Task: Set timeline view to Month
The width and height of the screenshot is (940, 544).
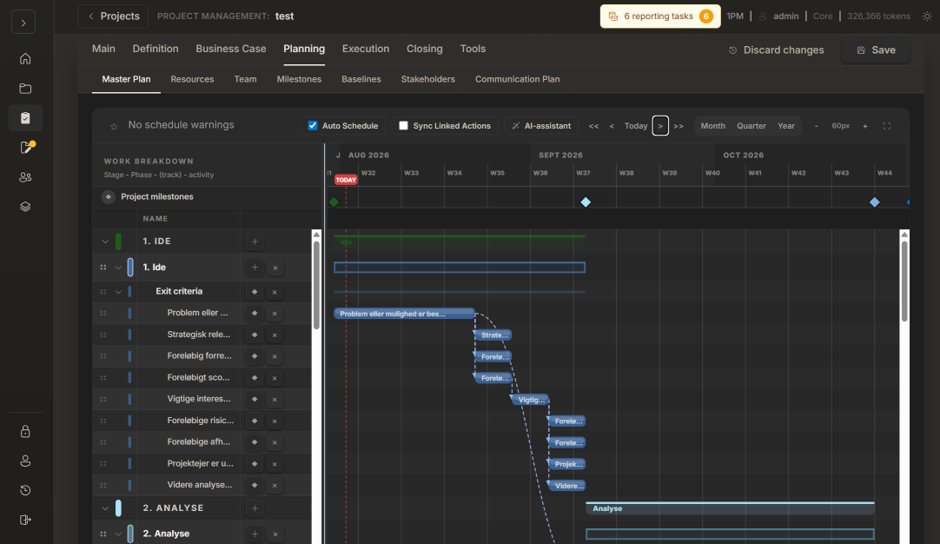Action: (x=713, y=126)
